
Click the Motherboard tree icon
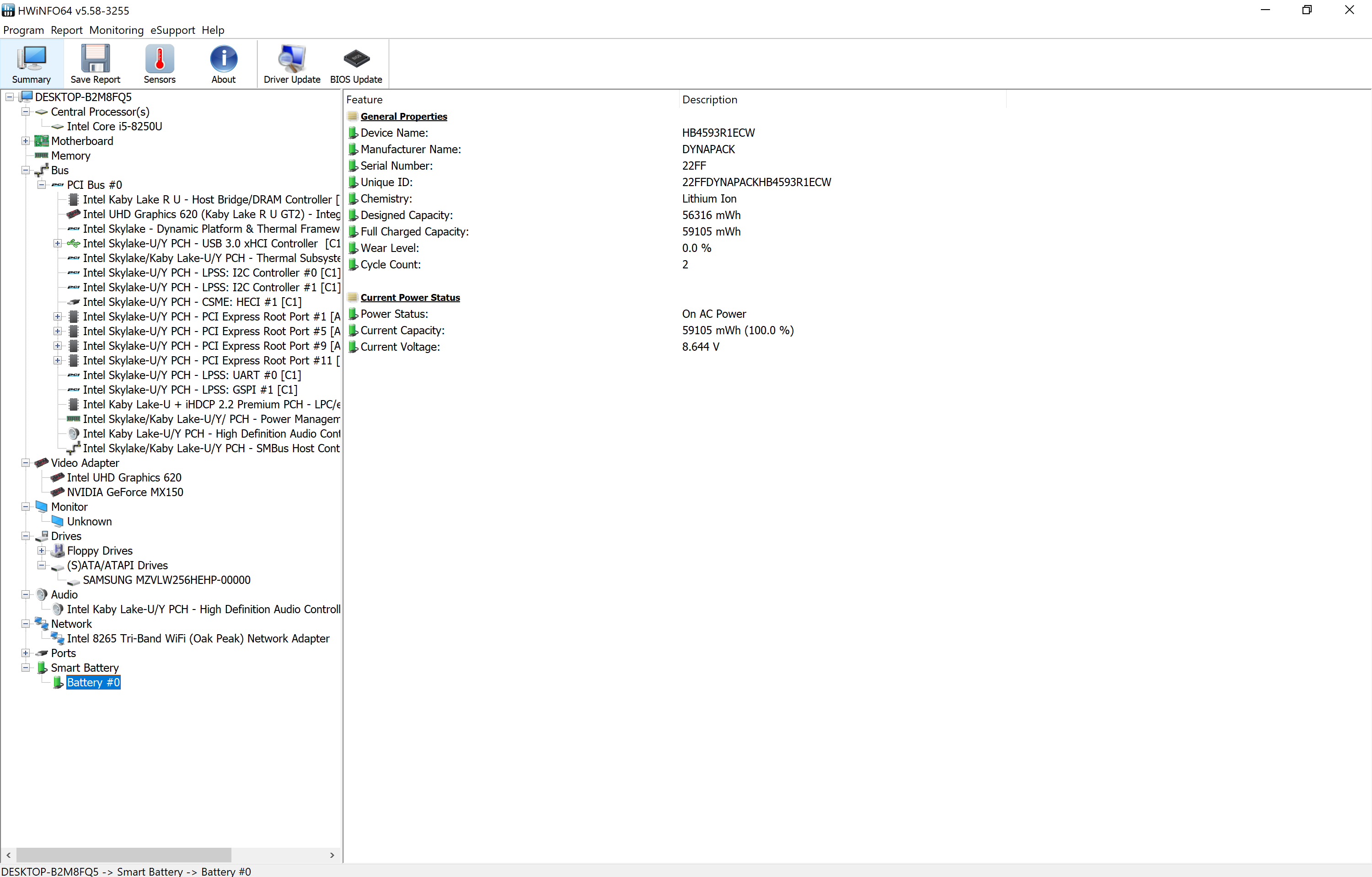click(x=42, y=141)
